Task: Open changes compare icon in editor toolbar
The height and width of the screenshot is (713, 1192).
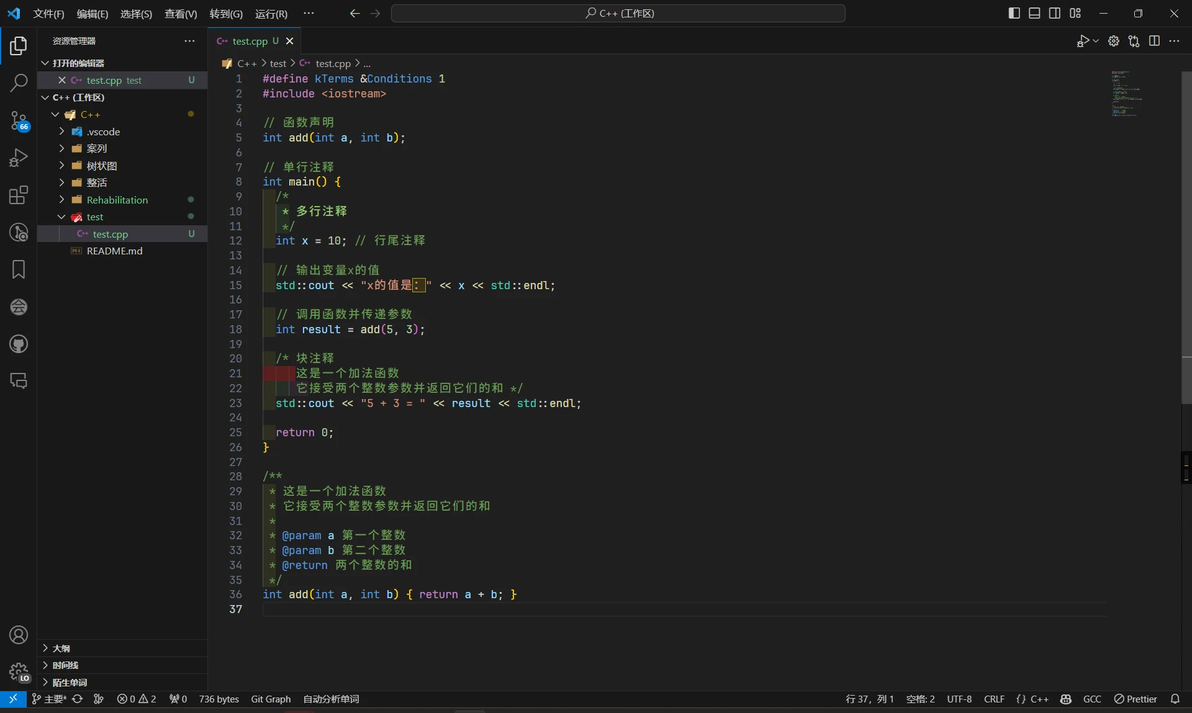Action: point(1133,41)
